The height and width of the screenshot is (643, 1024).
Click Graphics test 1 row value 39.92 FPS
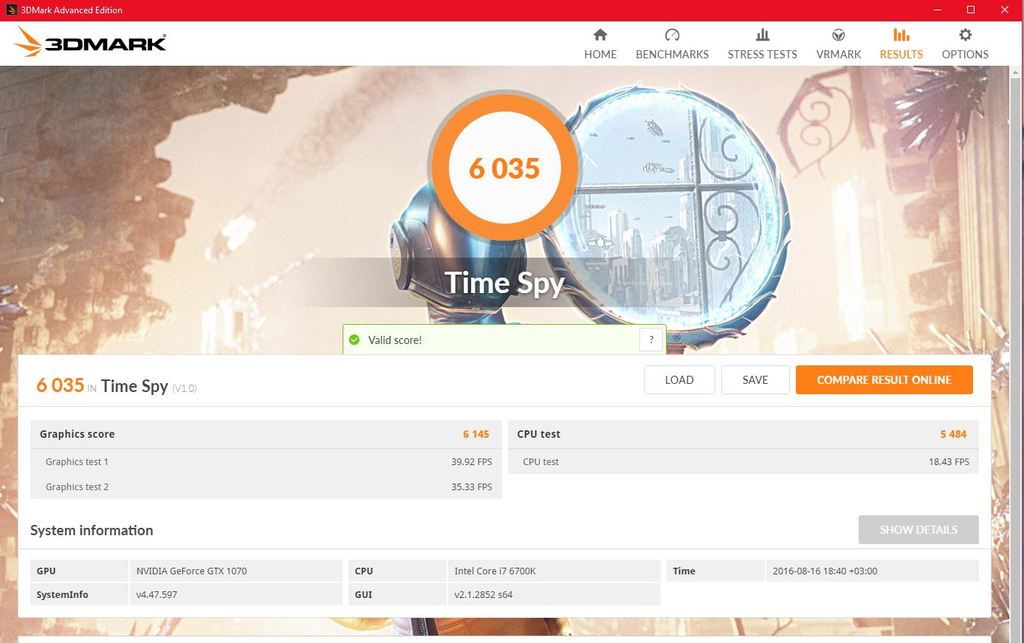click(472, 462)
